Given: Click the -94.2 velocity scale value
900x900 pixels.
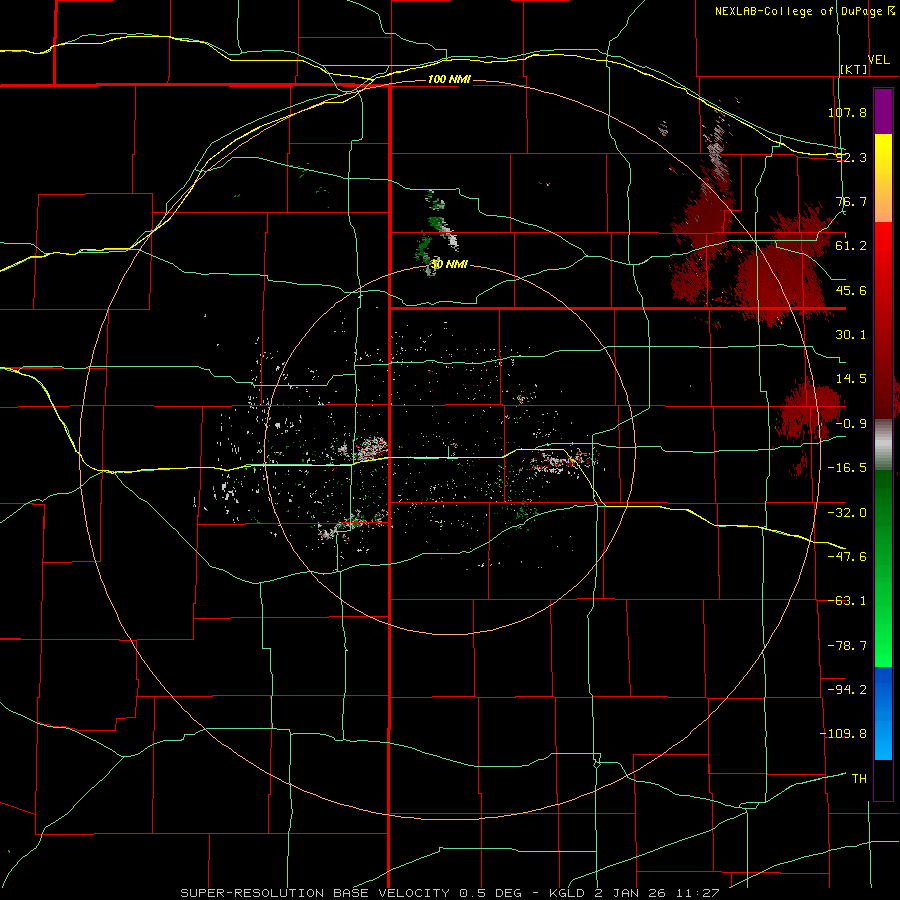Looking at the screenshot, I should 847,689.
